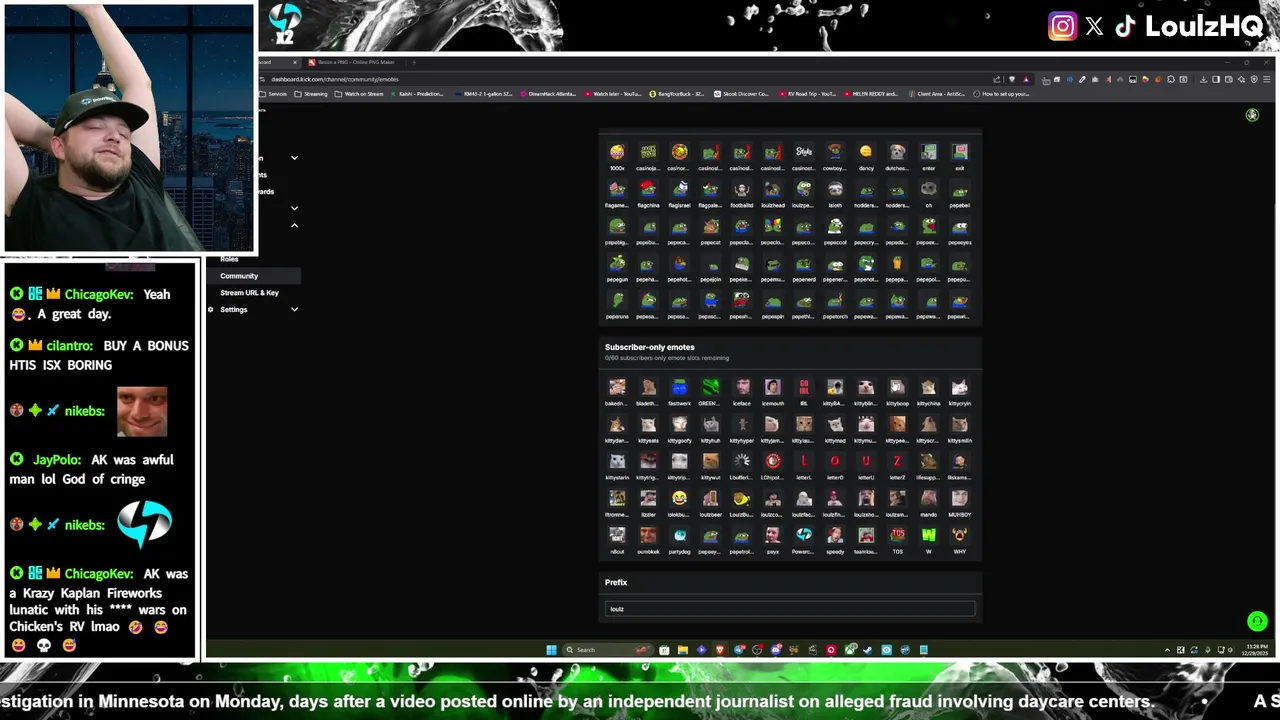This screenshot has height=720, width=1280.
Task: Open the Client Area bookmark
Action: tap(939, 94)
